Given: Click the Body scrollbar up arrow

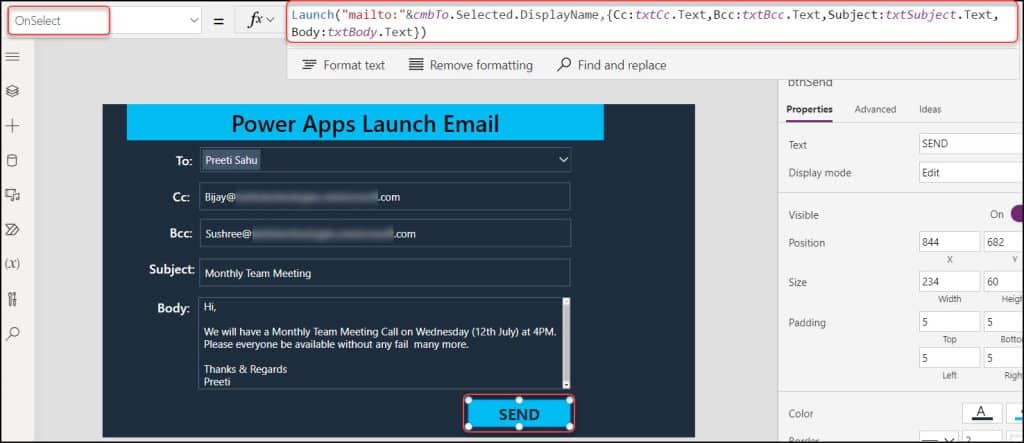Looking at the screenshot, I should point(566,302).
